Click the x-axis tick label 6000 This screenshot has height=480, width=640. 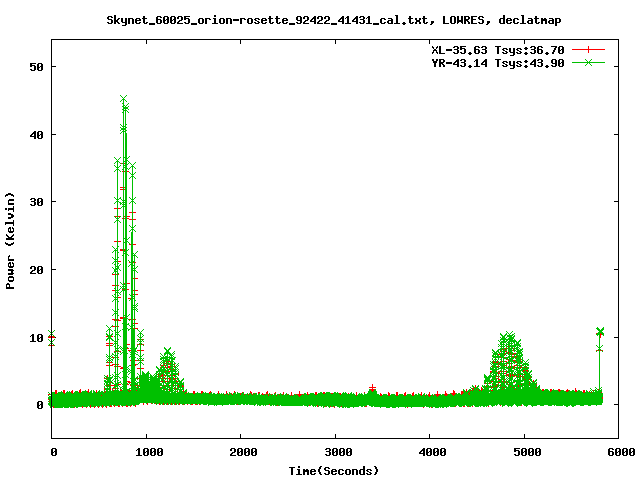coord(621,452)
